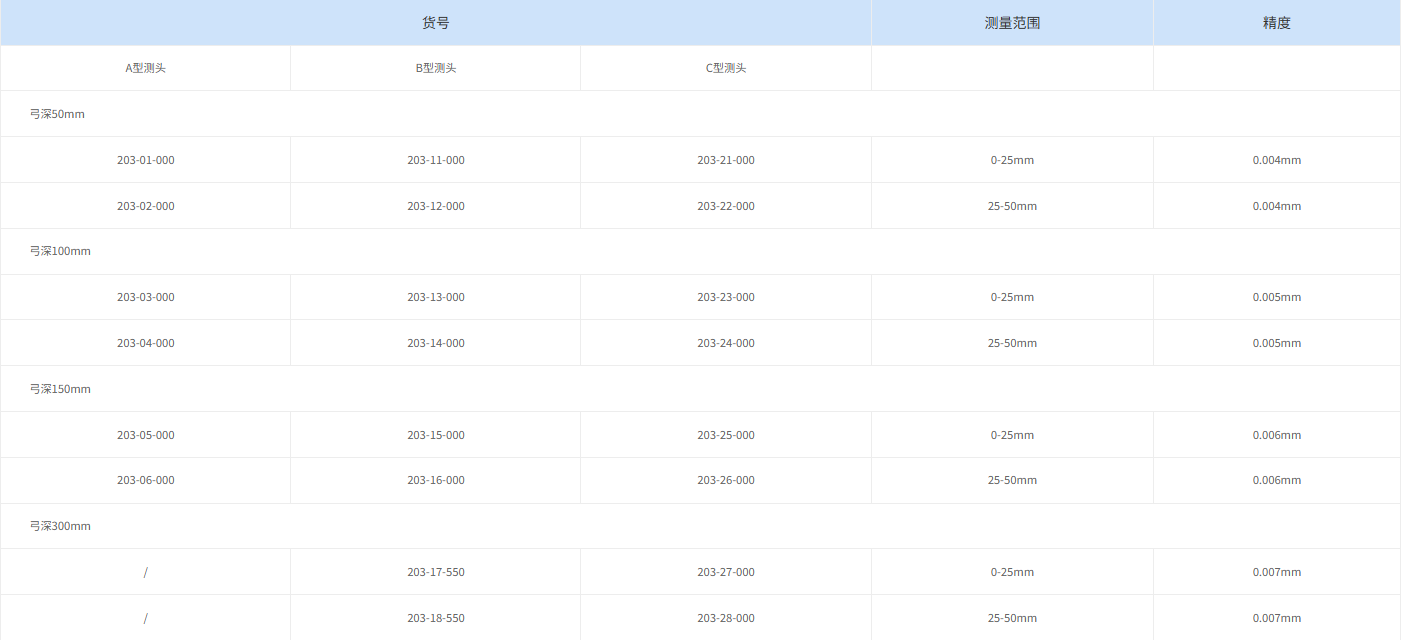
Task: Click the 弓深150mm group row label
Action: (x=60, y=389)
